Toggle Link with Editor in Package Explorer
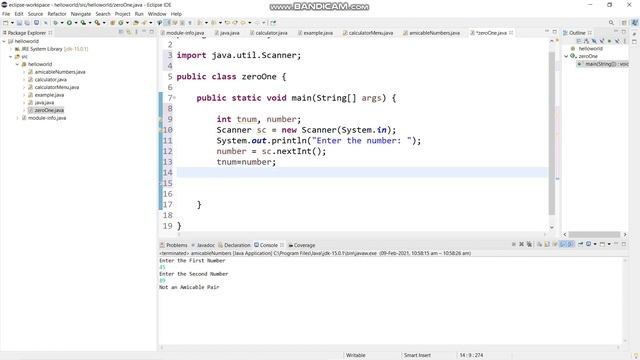640x360 pixels. coord(129,32)
